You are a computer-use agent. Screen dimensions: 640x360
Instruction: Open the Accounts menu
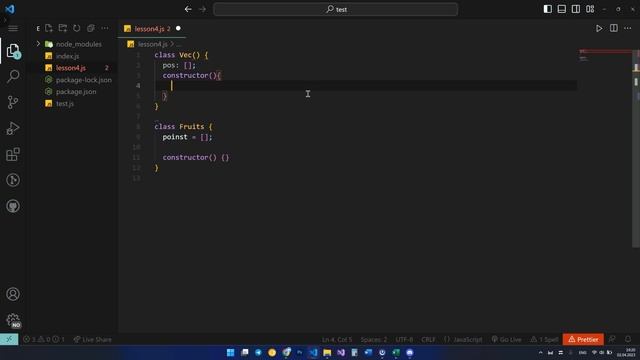point(13,294)
